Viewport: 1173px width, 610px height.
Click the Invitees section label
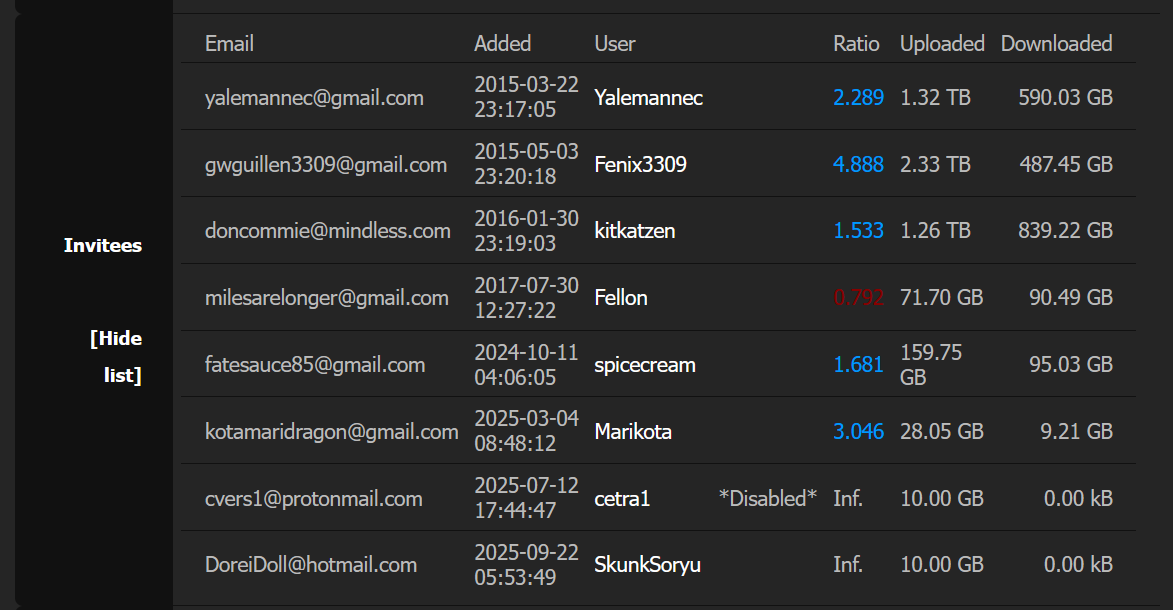pos(103,246)
